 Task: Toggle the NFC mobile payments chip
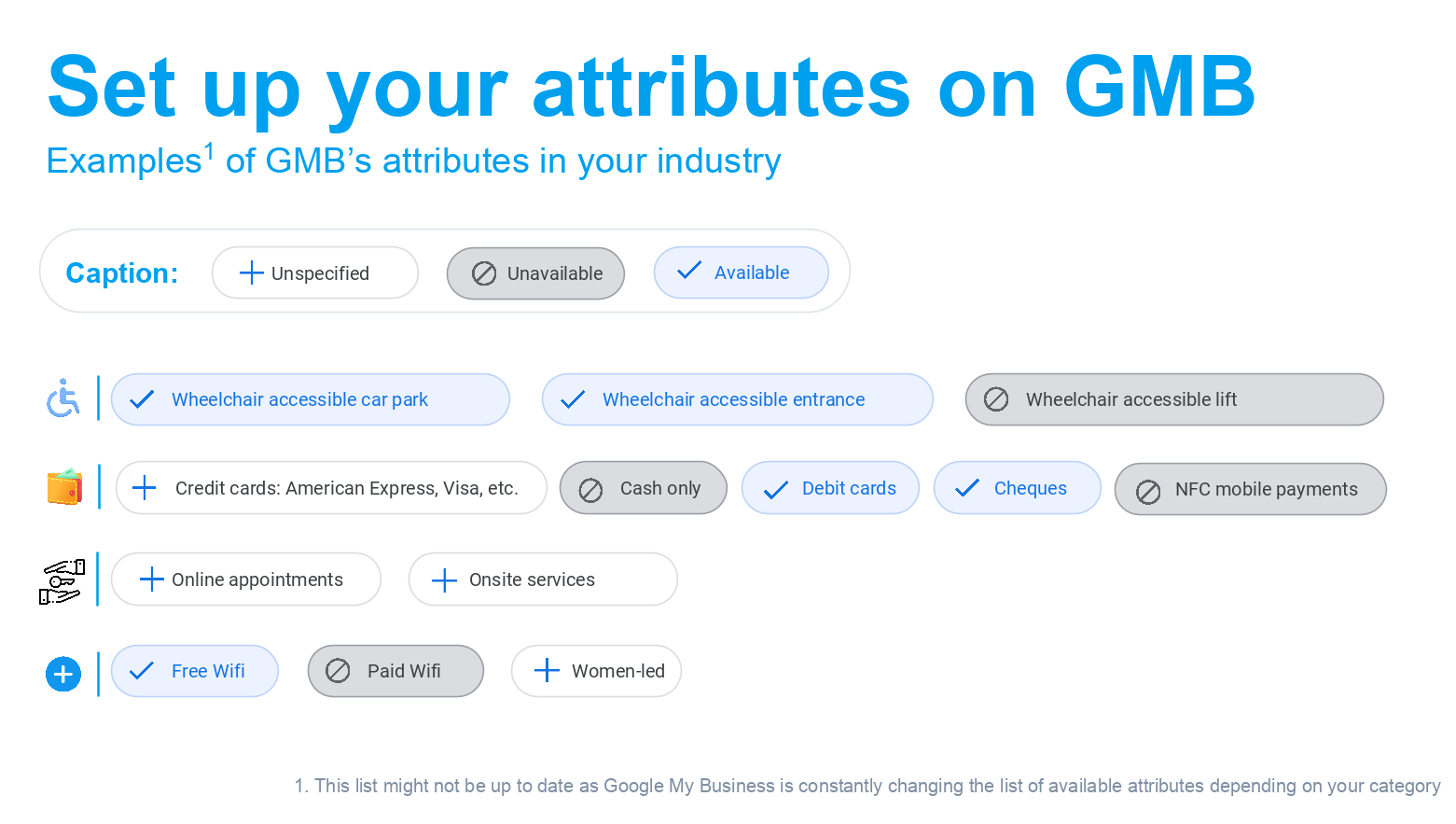tap(1251, 489)
